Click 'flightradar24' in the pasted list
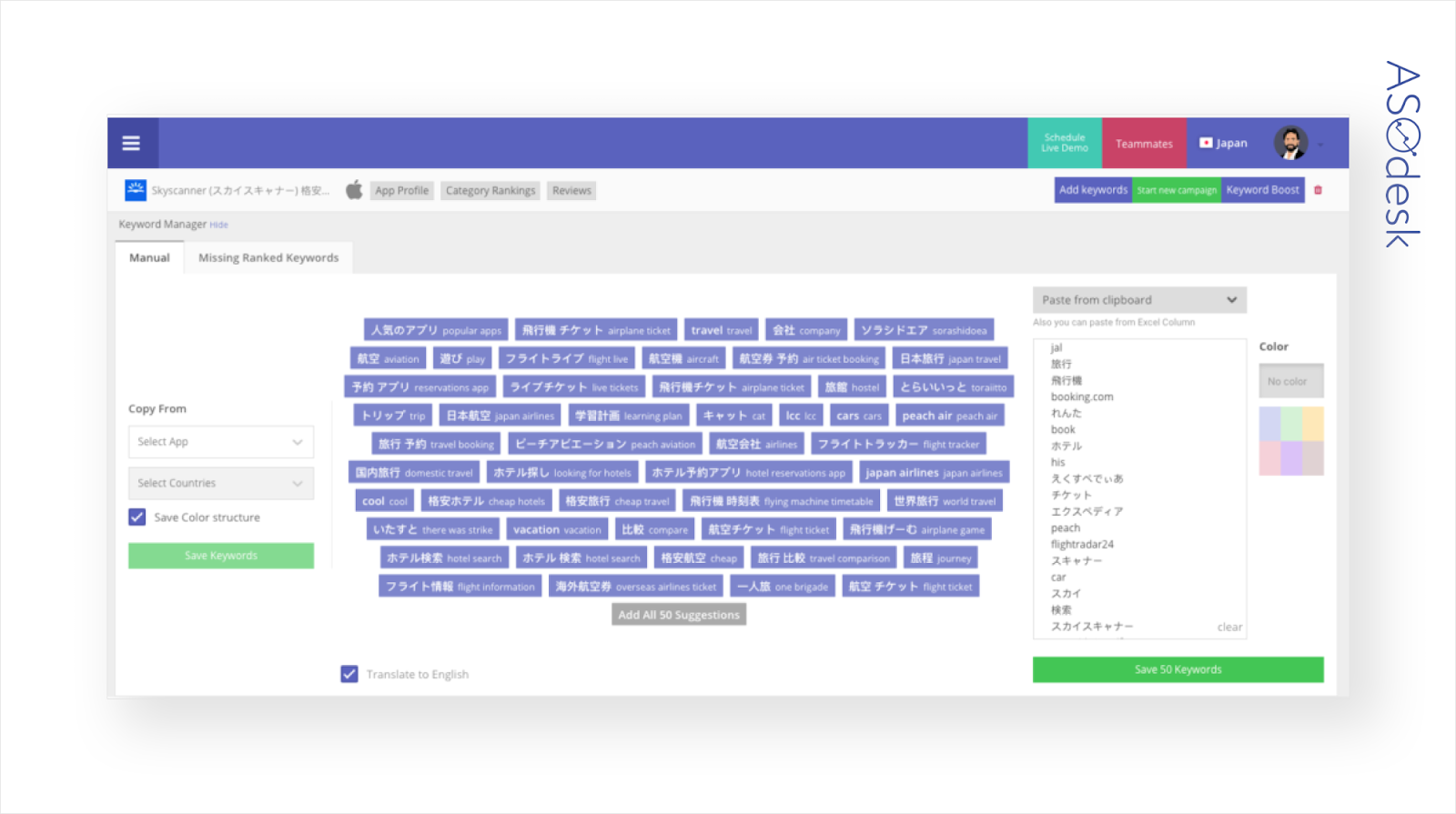The image size is (1456, 814). tap(1082, 544)
